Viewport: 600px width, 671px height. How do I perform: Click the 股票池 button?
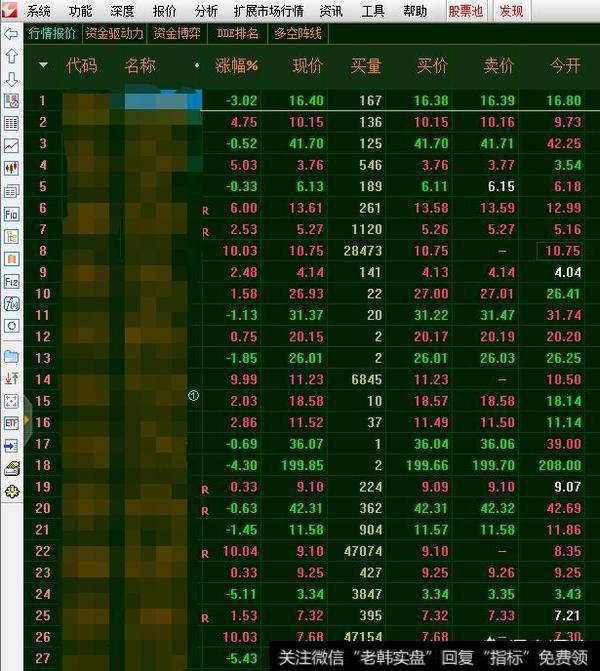[466, 11]
